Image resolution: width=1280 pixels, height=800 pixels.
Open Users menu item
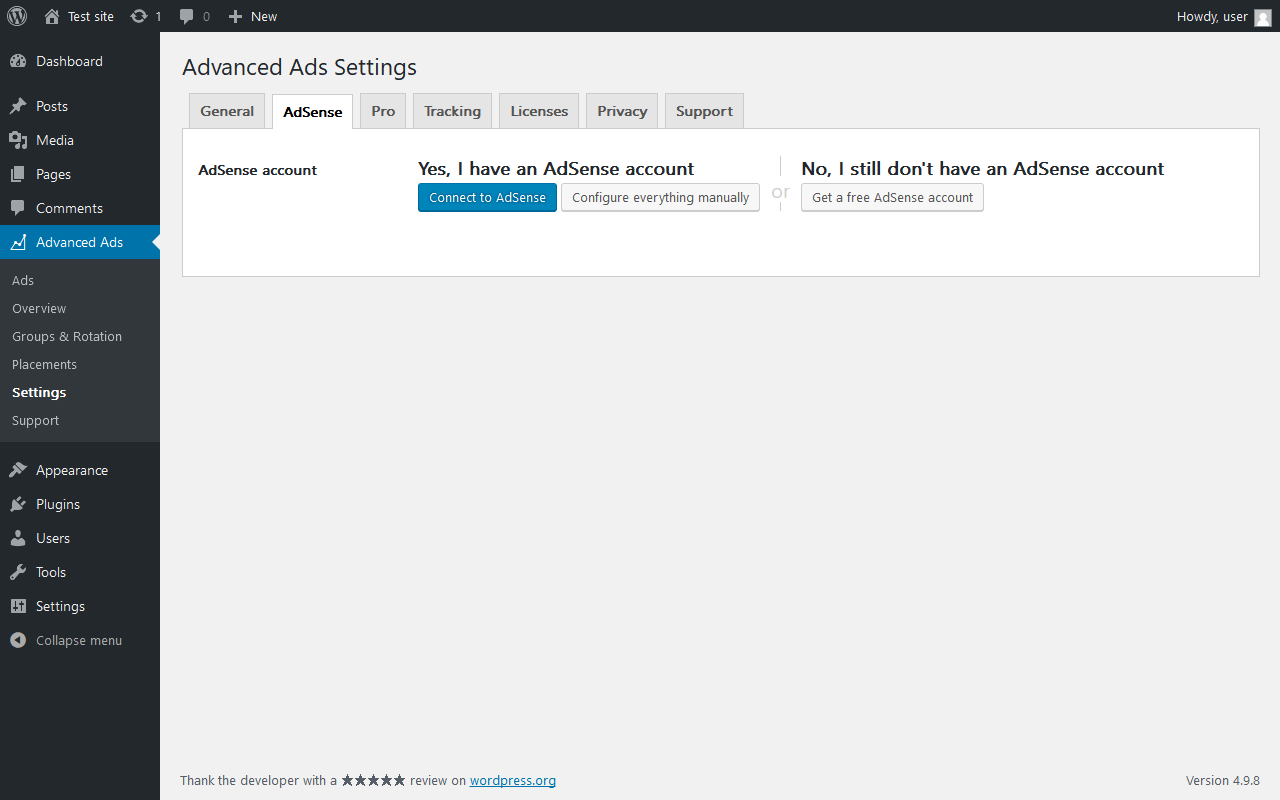tap(80, 538)
